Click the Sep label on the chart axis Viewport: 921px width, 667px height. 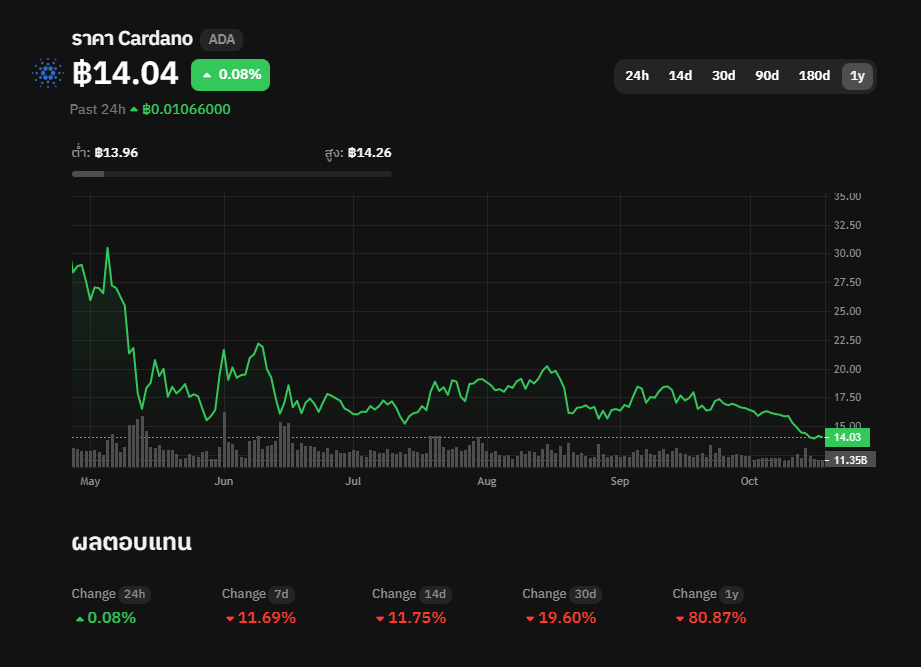[x=620, y=481]
